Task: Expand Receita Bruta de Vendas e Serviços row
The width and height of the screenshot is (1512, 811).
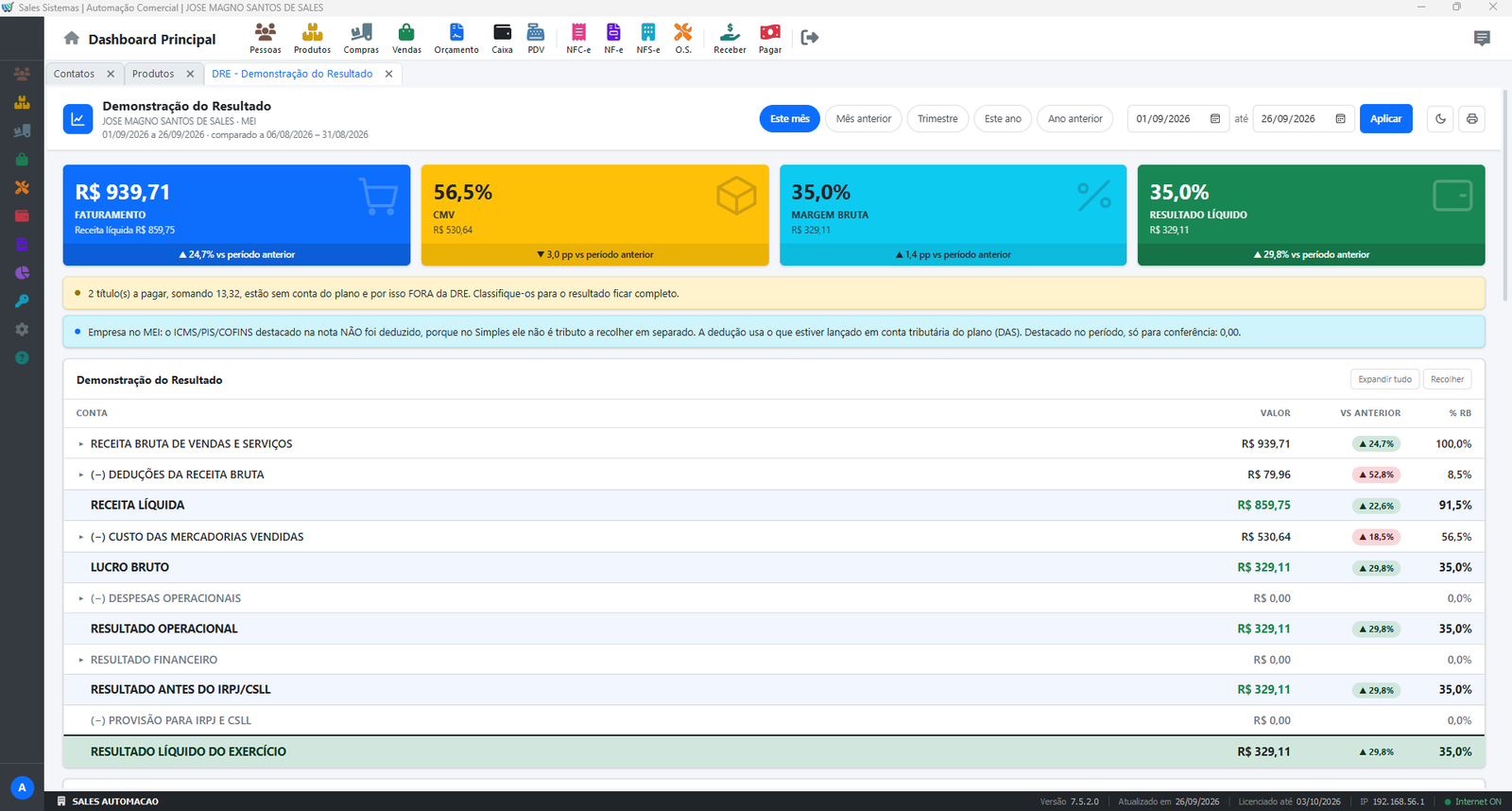Action: point(81,444)
